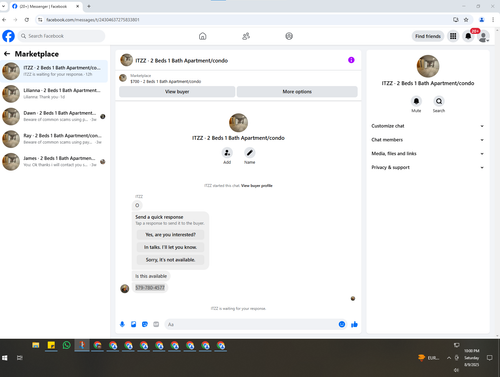Open Sticky Notes from the taskbar

click(51, 345)
